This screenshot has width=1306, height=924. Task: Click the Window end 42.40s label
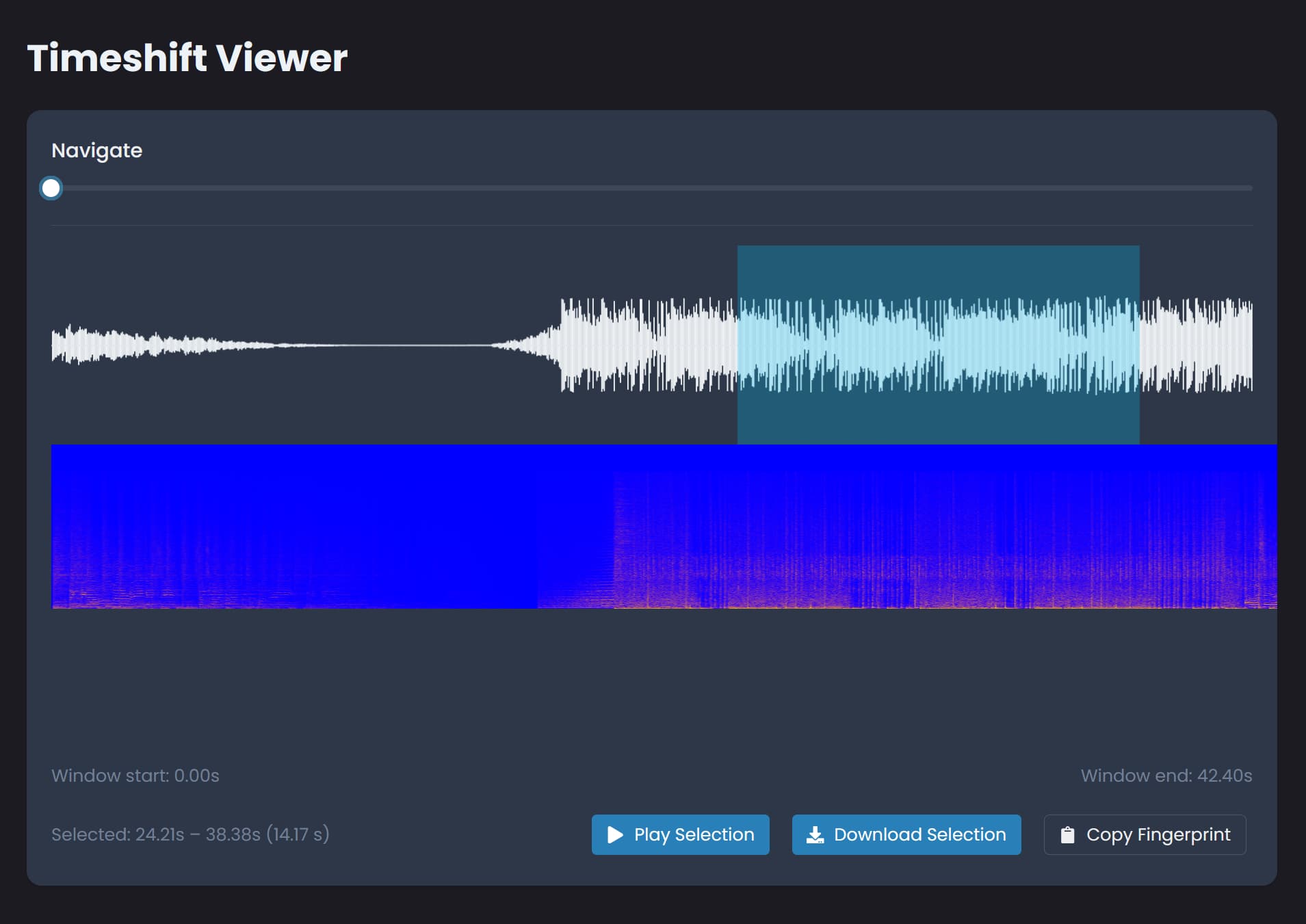[1166, 776]
